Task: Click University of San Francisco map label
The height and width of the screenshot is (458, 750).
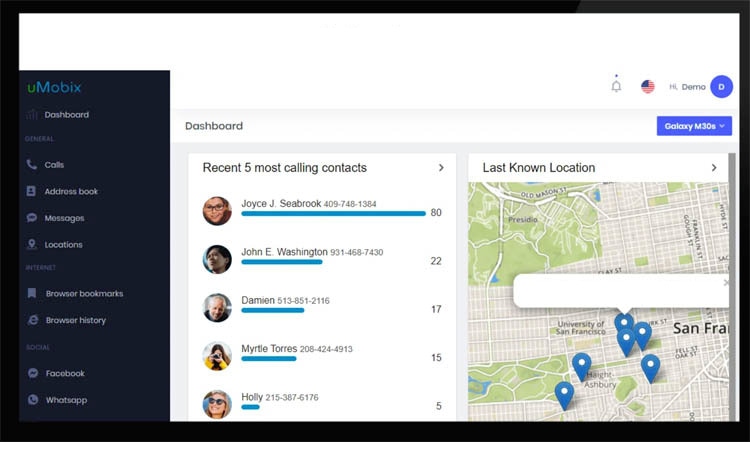Action: coord(581,327)
